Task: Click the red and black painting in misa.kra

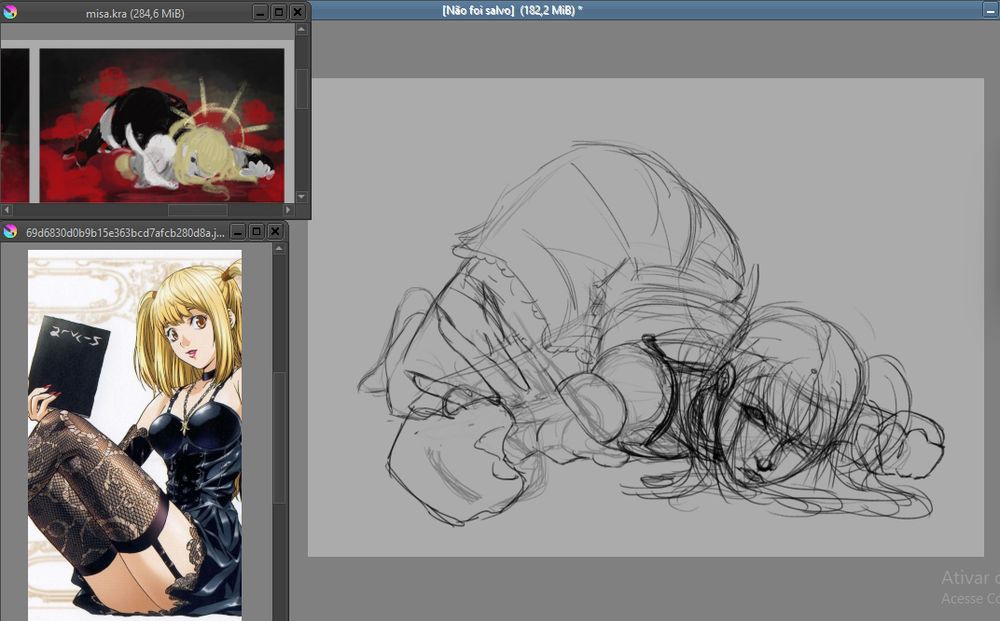Action: click(x=160, y=125)
